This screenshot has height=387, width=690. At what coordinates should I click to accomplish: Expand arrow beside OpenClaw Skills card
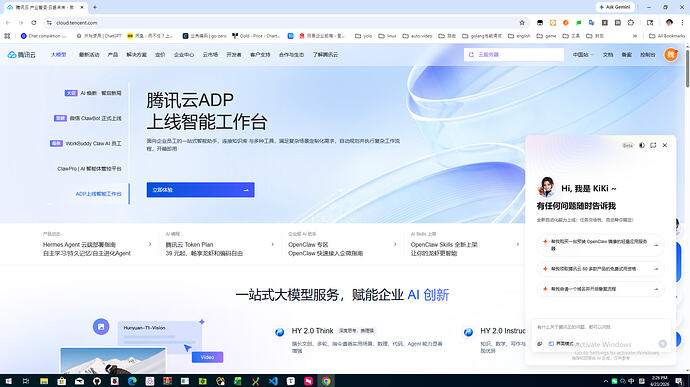(518, 244)
